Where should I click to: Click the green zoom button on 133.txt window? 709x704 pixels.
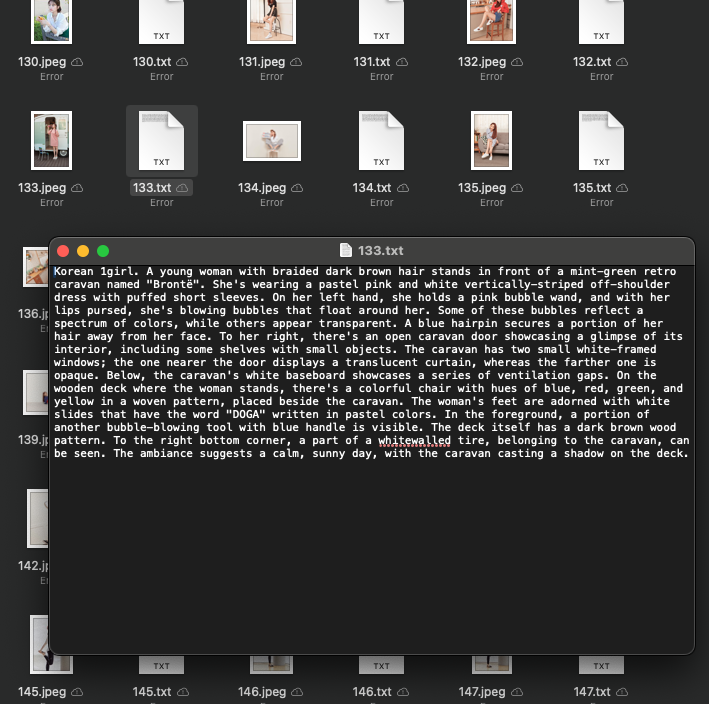pyautogui.click(x=103, y=251)
